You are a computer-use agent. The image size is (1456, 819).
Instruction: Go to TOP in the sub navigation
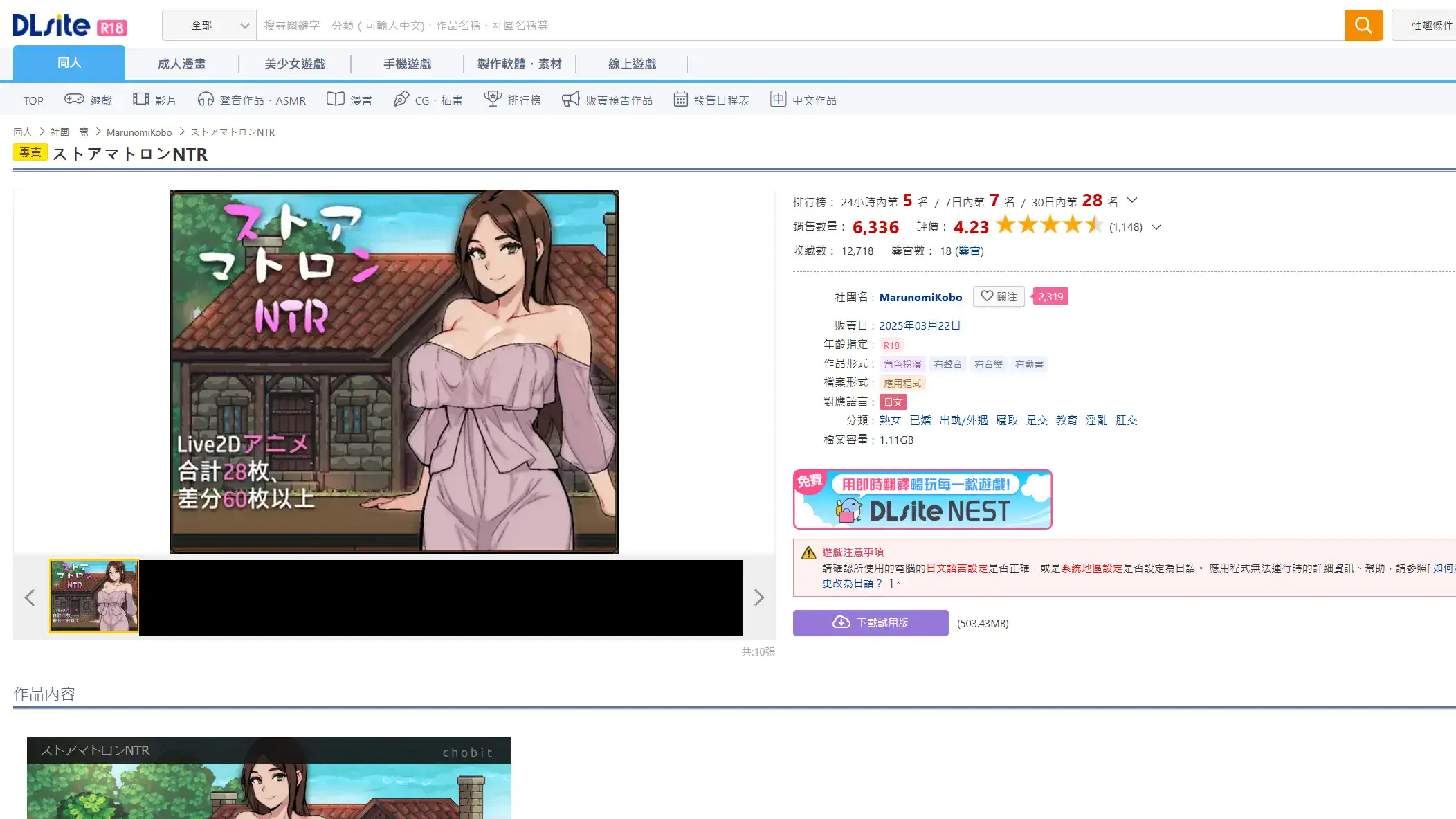tap(33, 100)
